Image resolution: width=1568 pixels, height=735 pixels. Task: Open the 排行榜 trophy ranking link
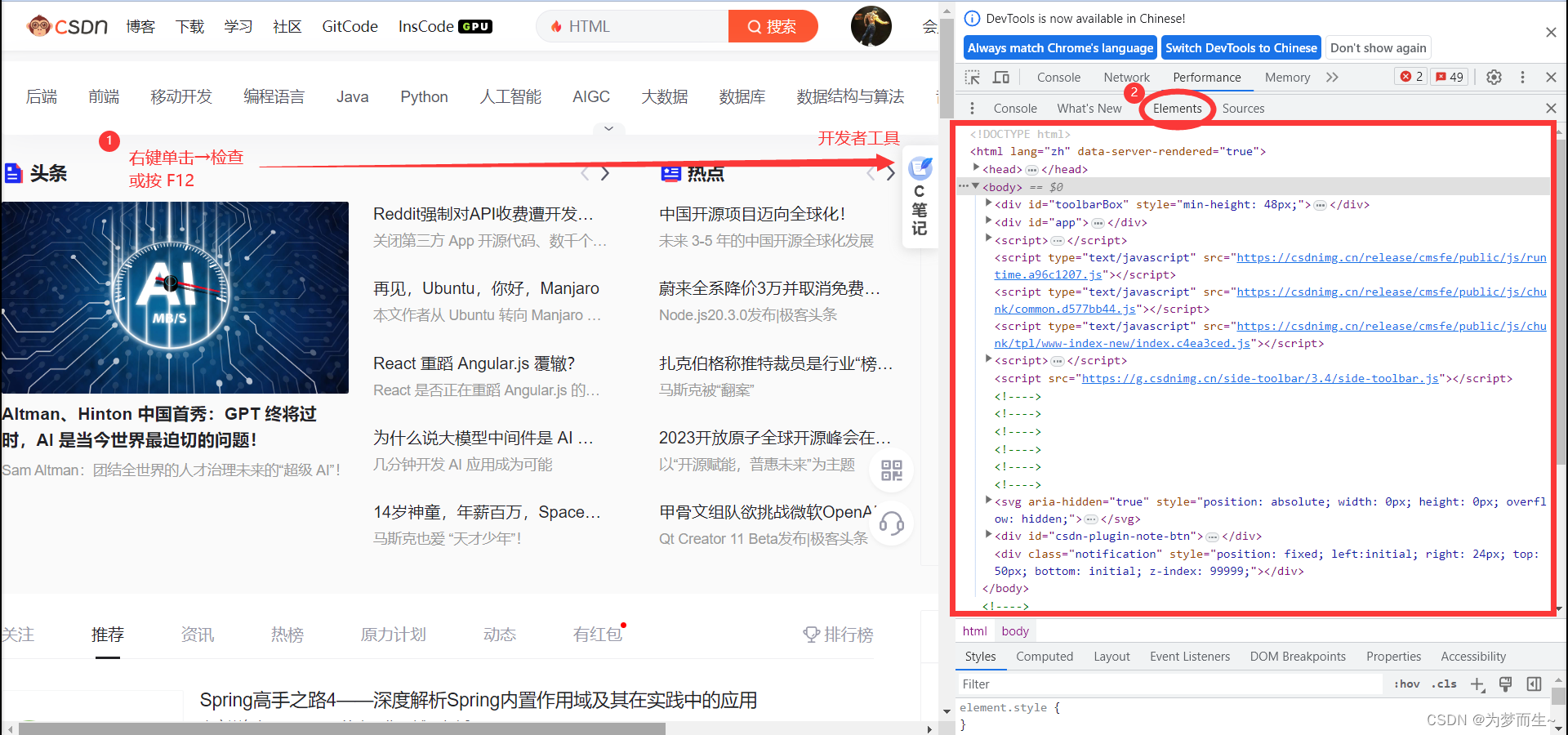point(839,635)
